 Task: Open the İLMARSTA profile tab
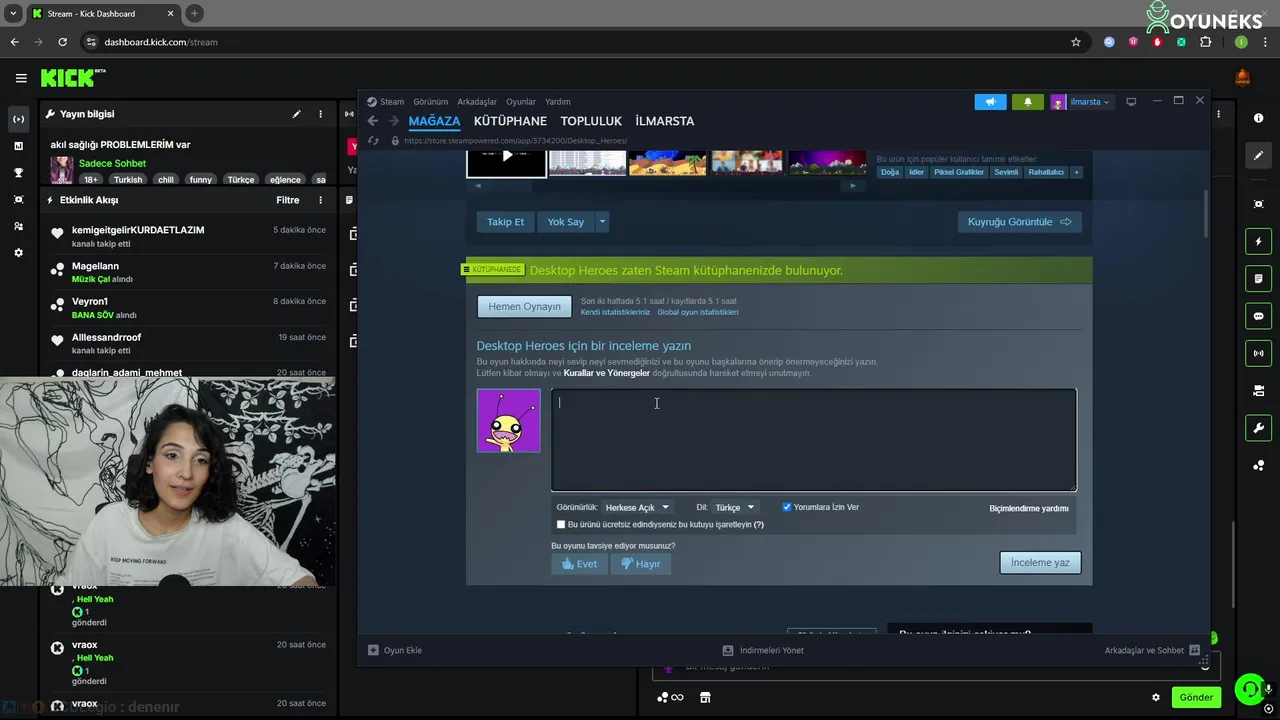coord(664,121)
